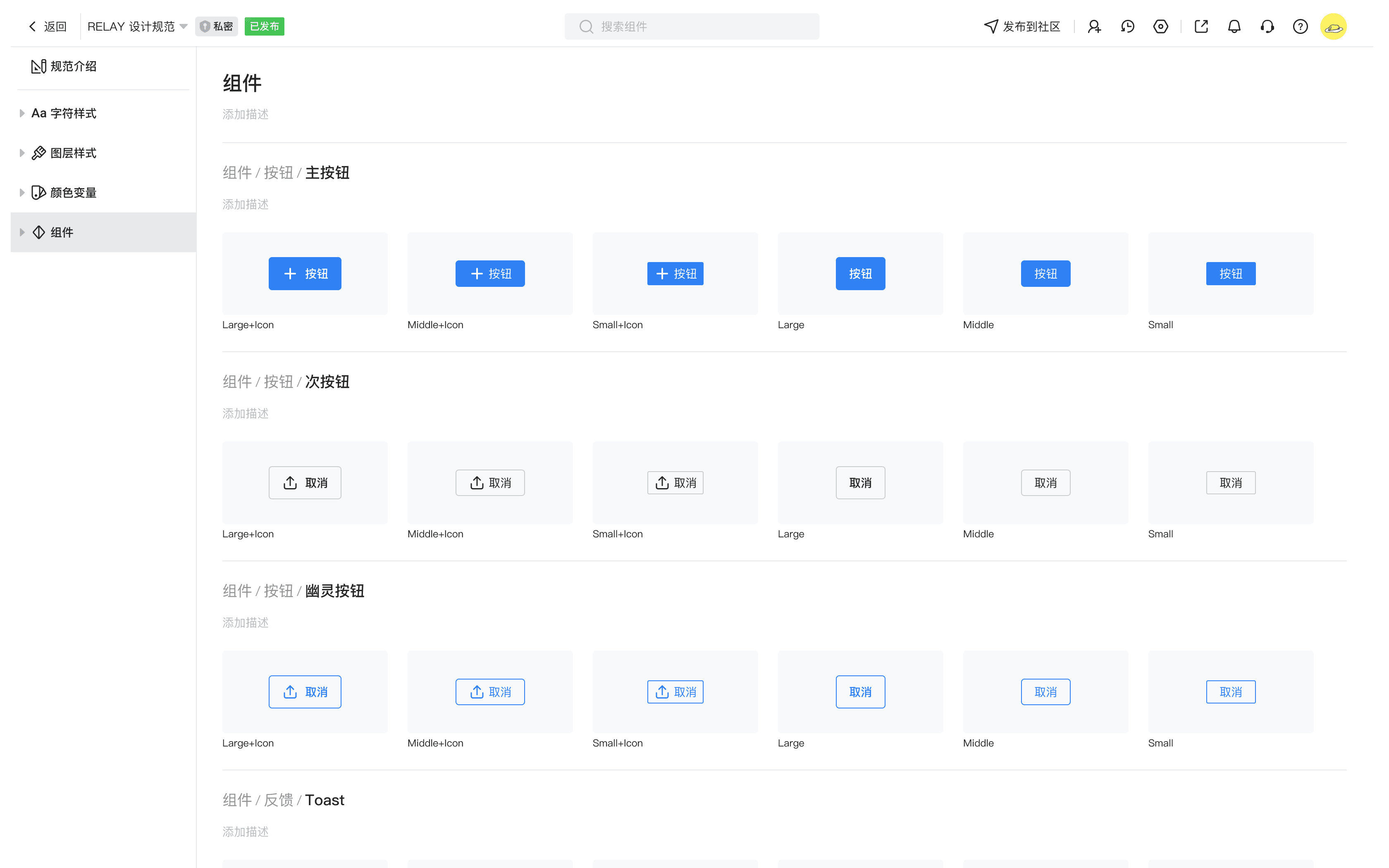Open the RELAY 设计规范 dropdown arrow
The height and width of the screenshot is (868, 1389).
coord(184,26)
